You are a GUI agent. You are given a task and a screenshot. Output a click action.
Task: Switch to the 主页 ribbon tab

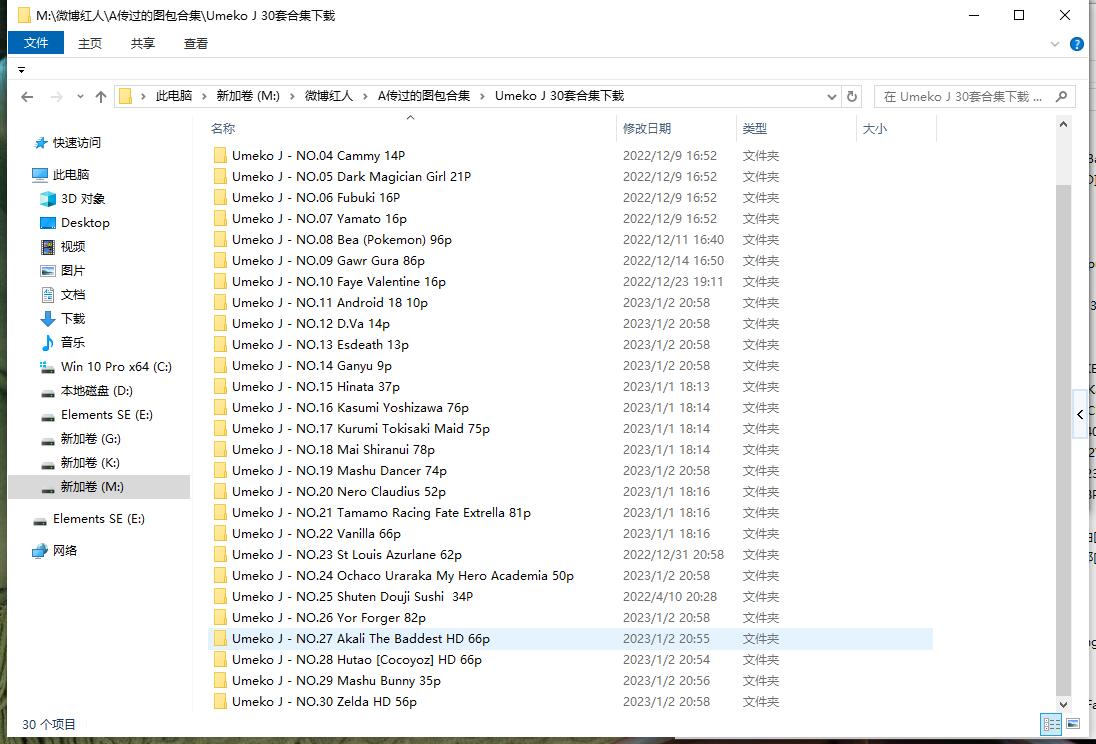click(x=89, y=43)
